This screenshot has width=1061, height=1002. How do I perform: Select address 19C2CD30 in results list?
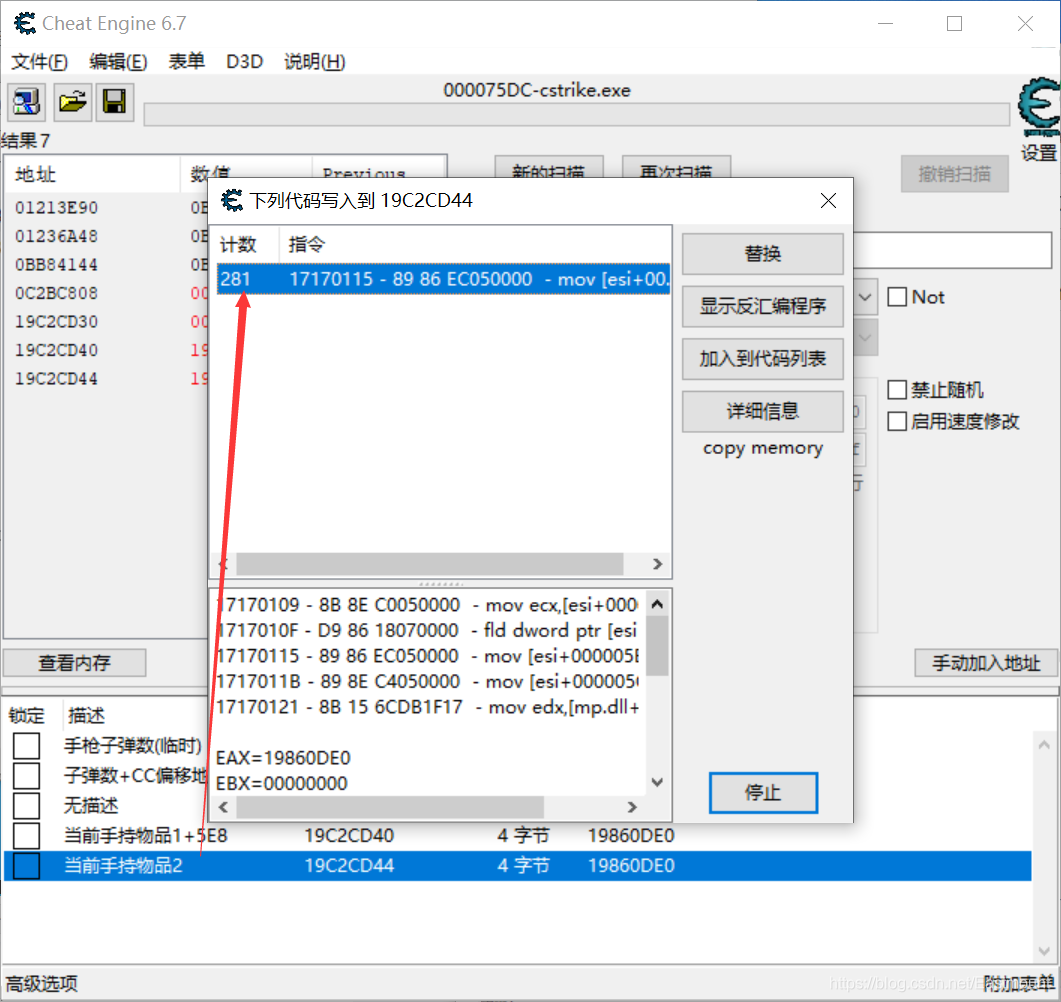coord(56,321)
